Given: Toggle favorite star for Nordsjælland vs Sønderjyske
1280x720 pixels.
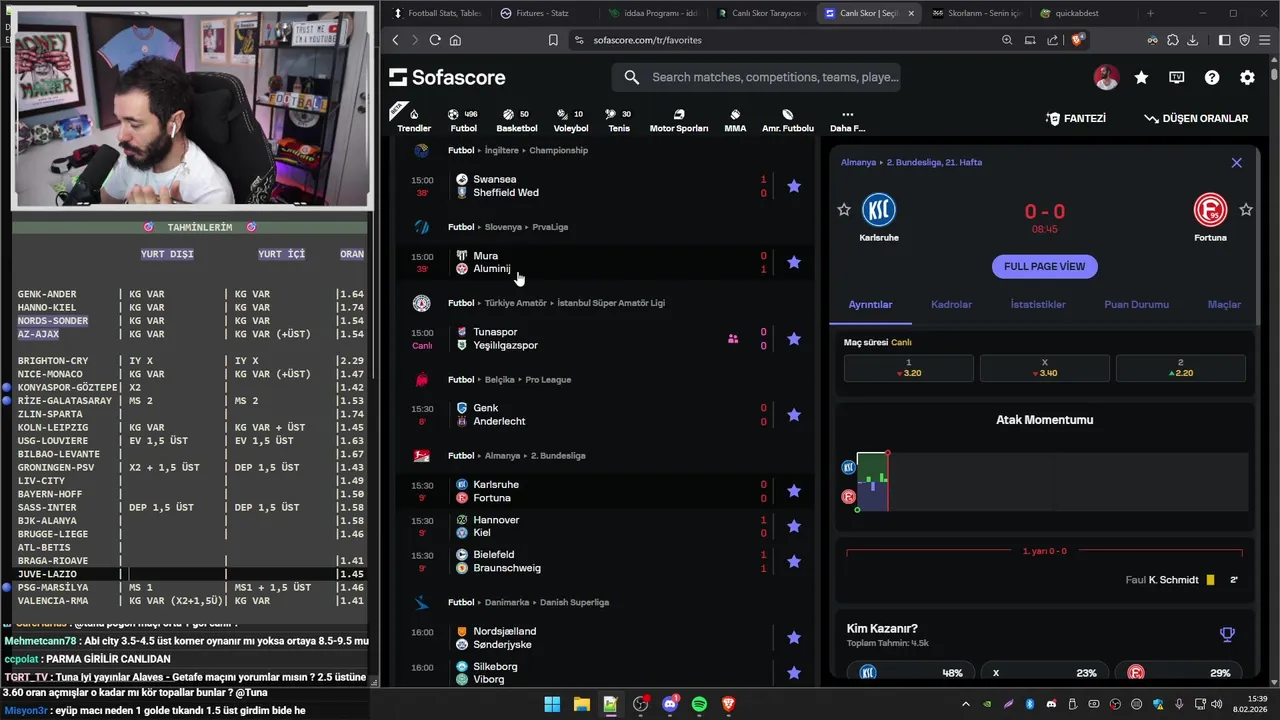Looking at the screenshot, I should pyautogui.click(x=794, y=638).
